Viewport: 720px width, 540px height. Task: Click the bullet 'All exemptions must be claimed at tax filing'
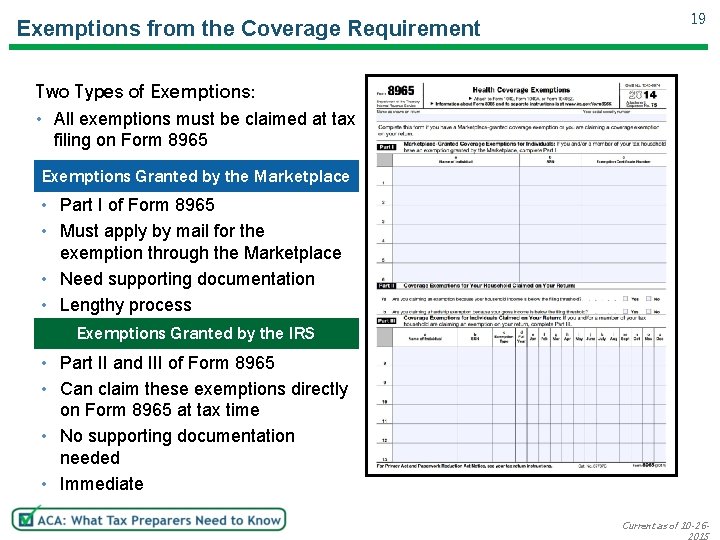click(x=204, y=129)
